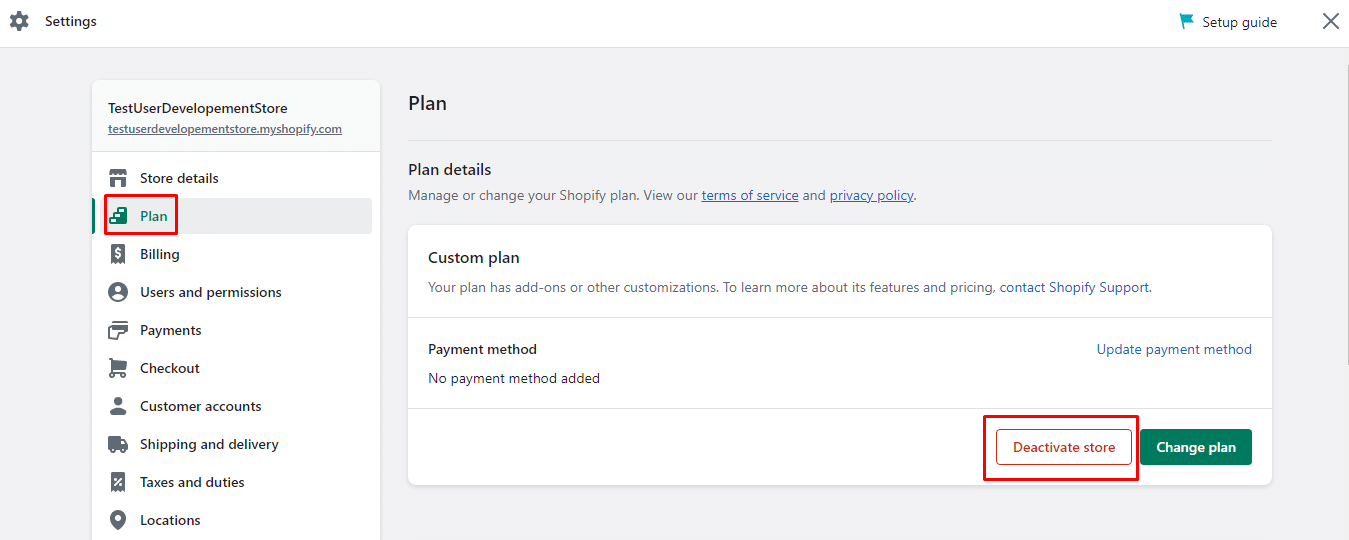Follow the contact Shopify Support link
This screenshot has width=1349, height=540.
1074,287
